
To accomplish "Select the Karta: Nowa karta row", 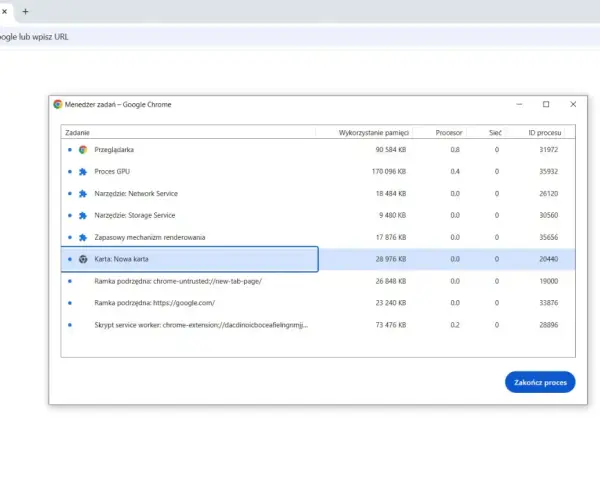I will point(318,259).
